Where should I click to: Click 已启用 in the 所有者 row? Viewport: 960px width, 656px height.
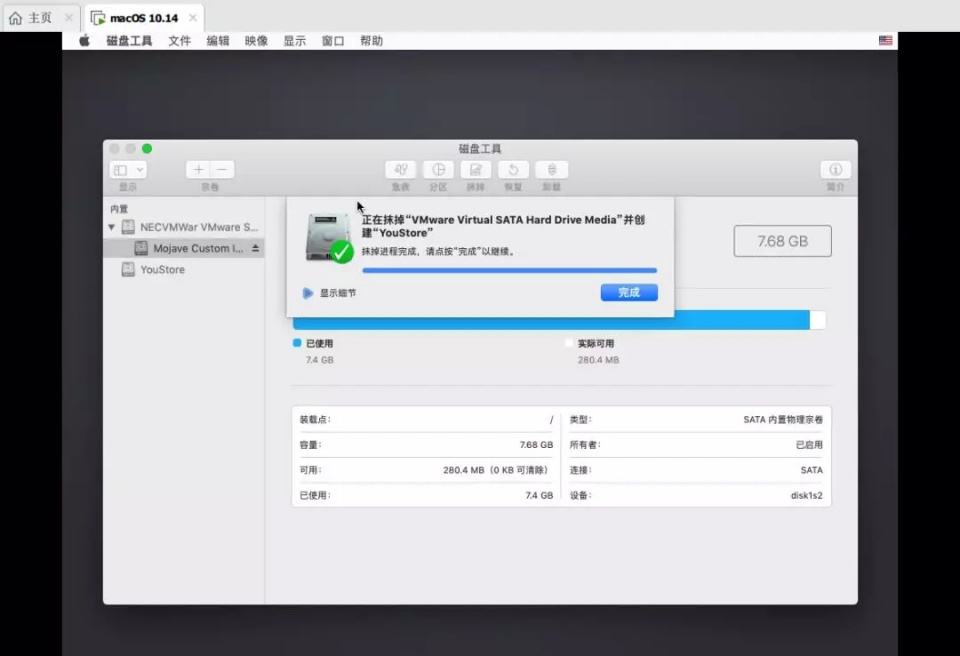[x=809, y=445]
